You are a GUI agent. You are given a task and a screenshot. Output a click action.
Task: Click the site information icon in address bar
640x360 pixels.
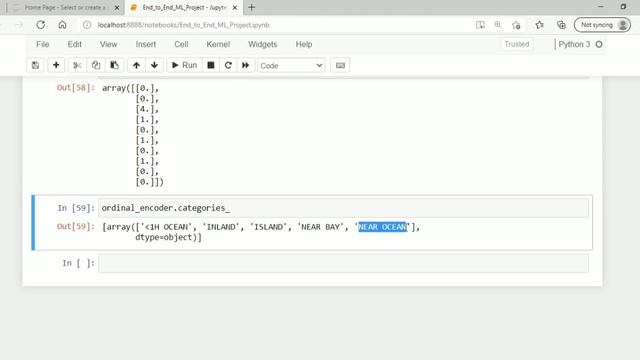(87, 25)
